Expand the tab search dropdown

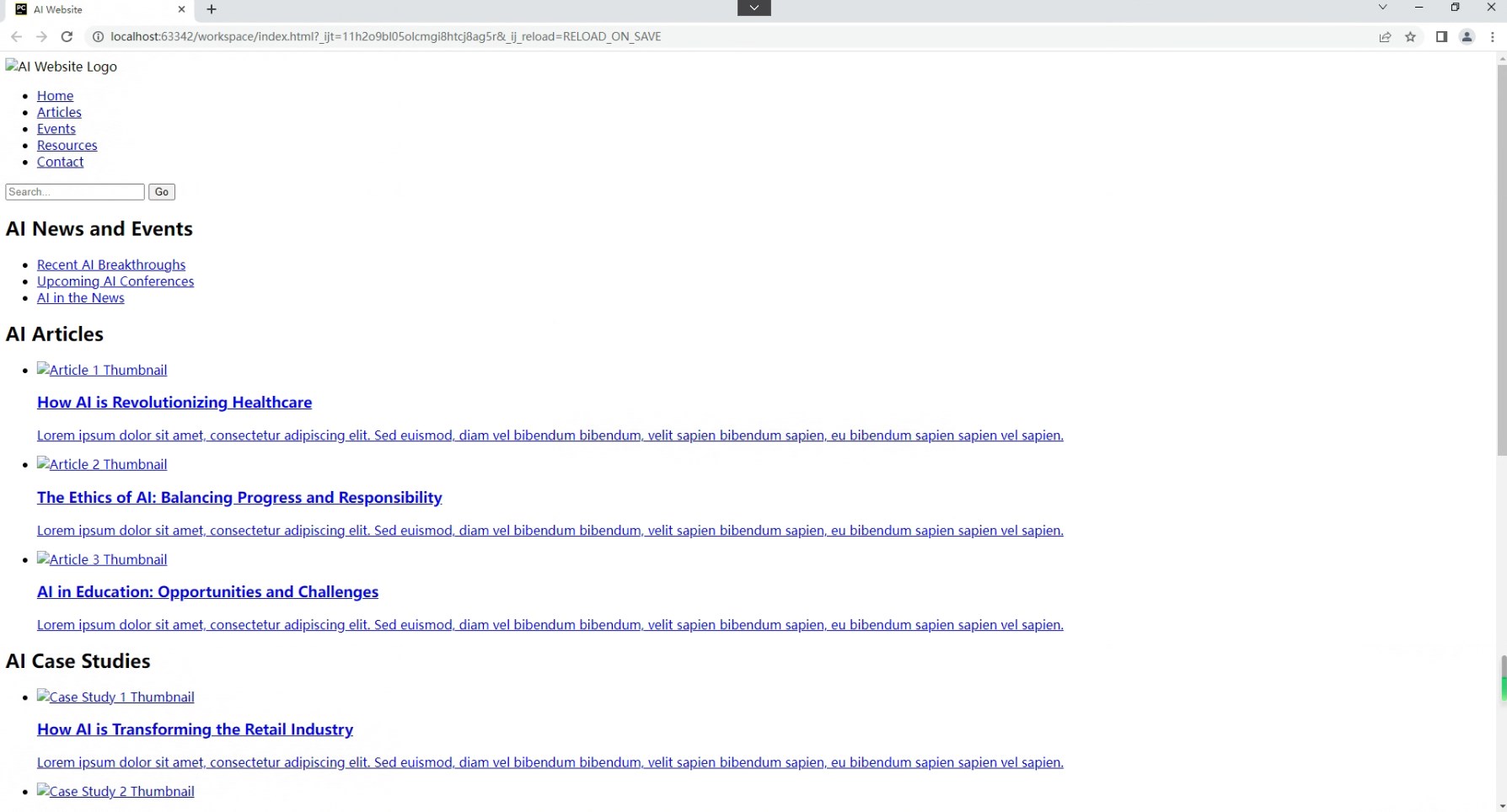pyautogui.click(x=1382, y=8)
